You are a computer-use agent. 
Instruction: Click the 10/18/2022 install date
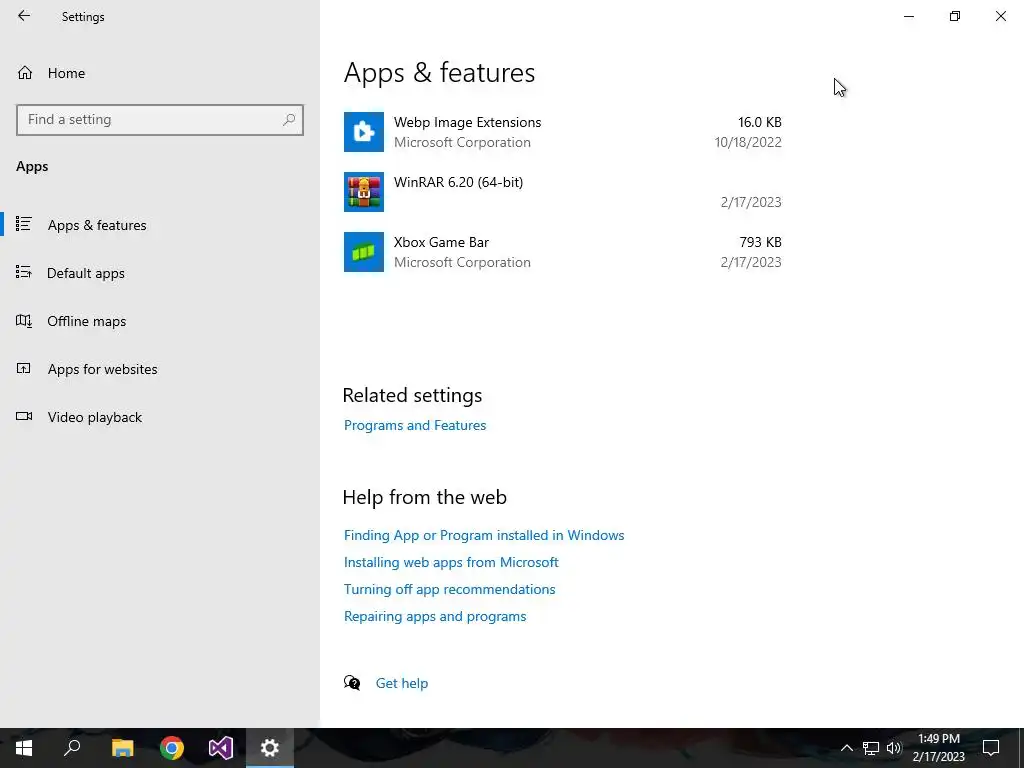point(748,142)
